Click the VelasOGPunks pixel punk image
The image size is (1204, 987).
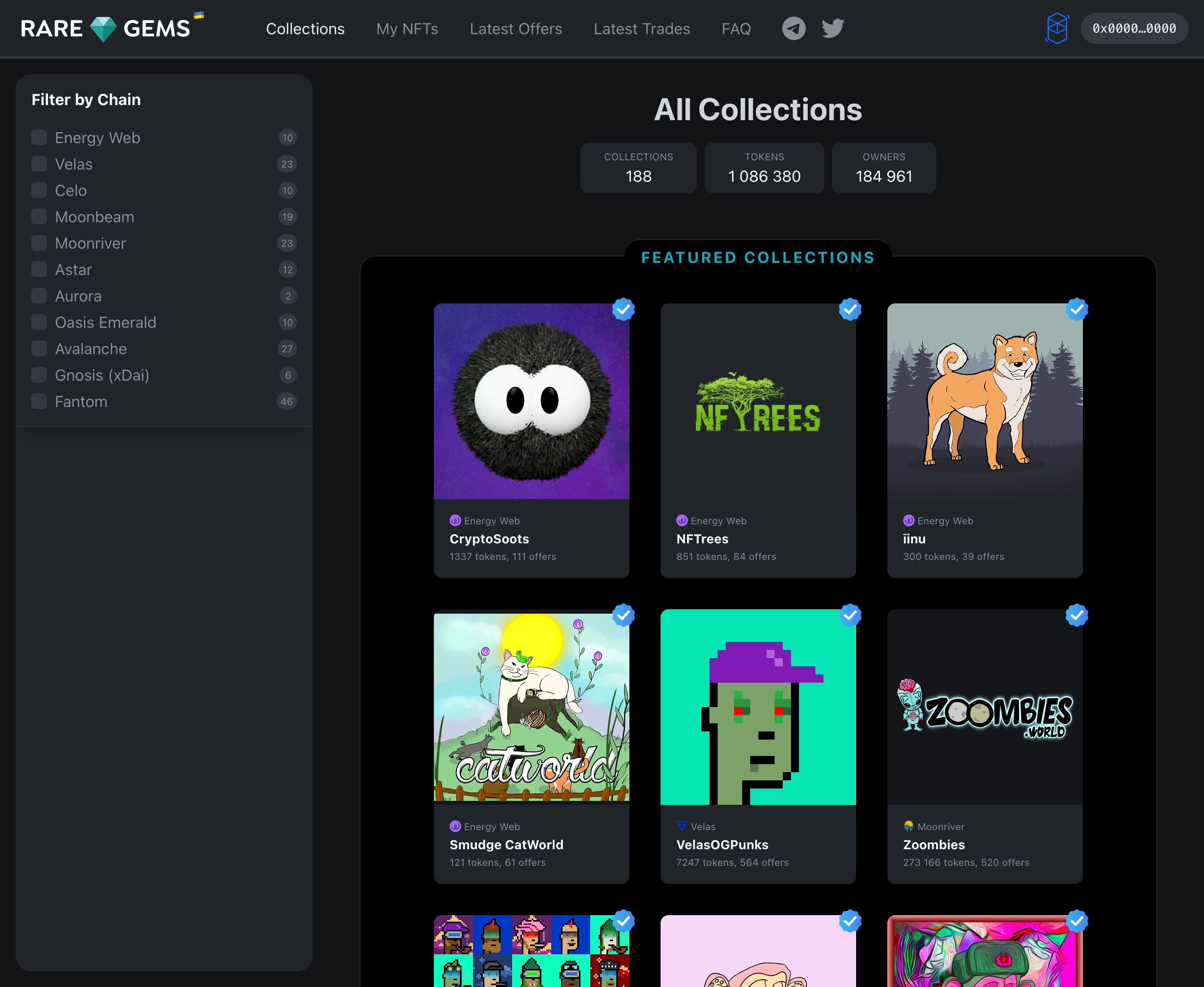(x=758, y=707)
